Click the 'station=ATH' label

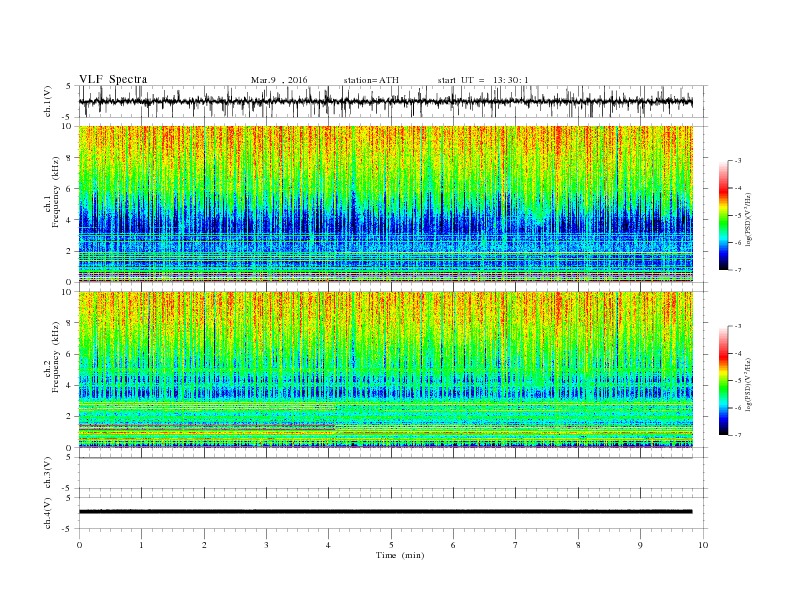(x=371, y=80)
